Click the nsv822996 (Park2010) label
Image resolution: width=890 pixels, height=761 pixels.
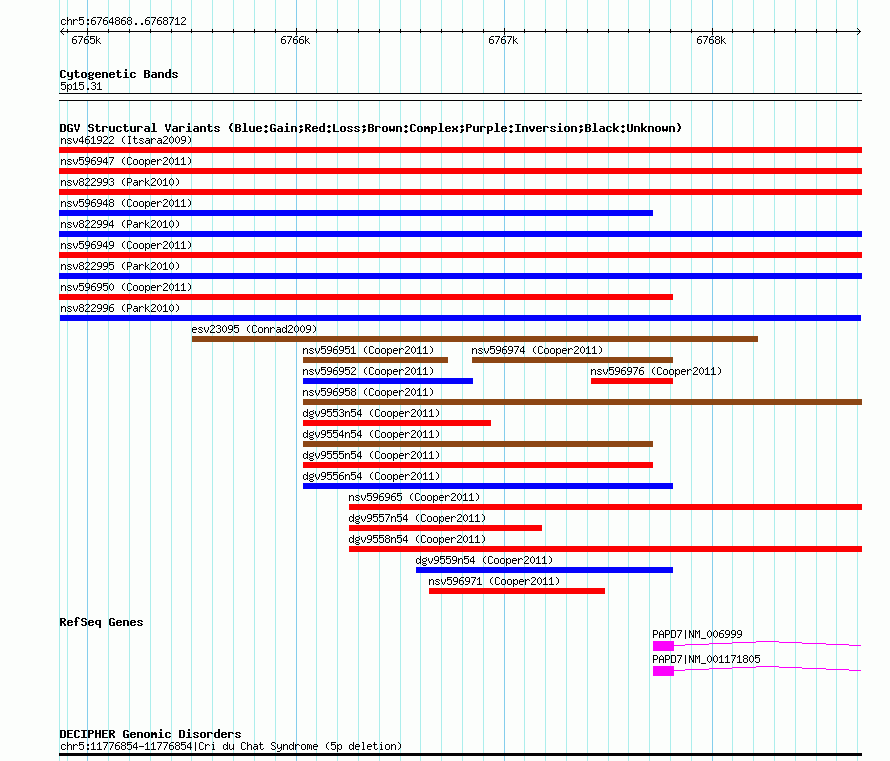tap(120, 308)
